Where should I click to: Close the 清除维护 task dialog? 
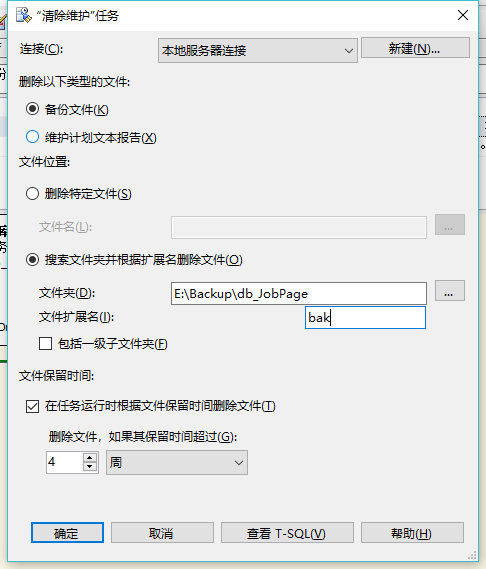point(463,15)
